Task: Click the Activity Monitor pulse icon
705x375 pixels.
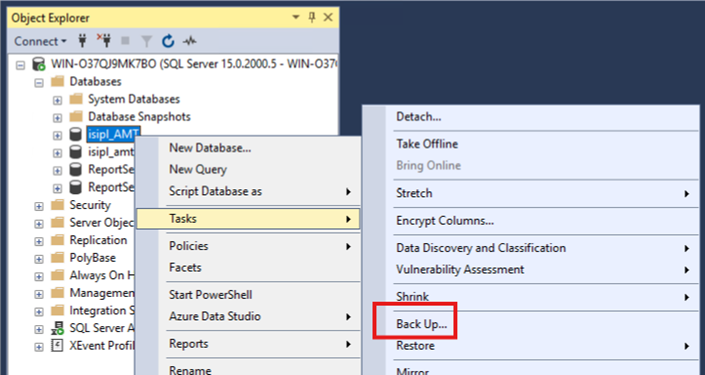Action: click(189, 41)
